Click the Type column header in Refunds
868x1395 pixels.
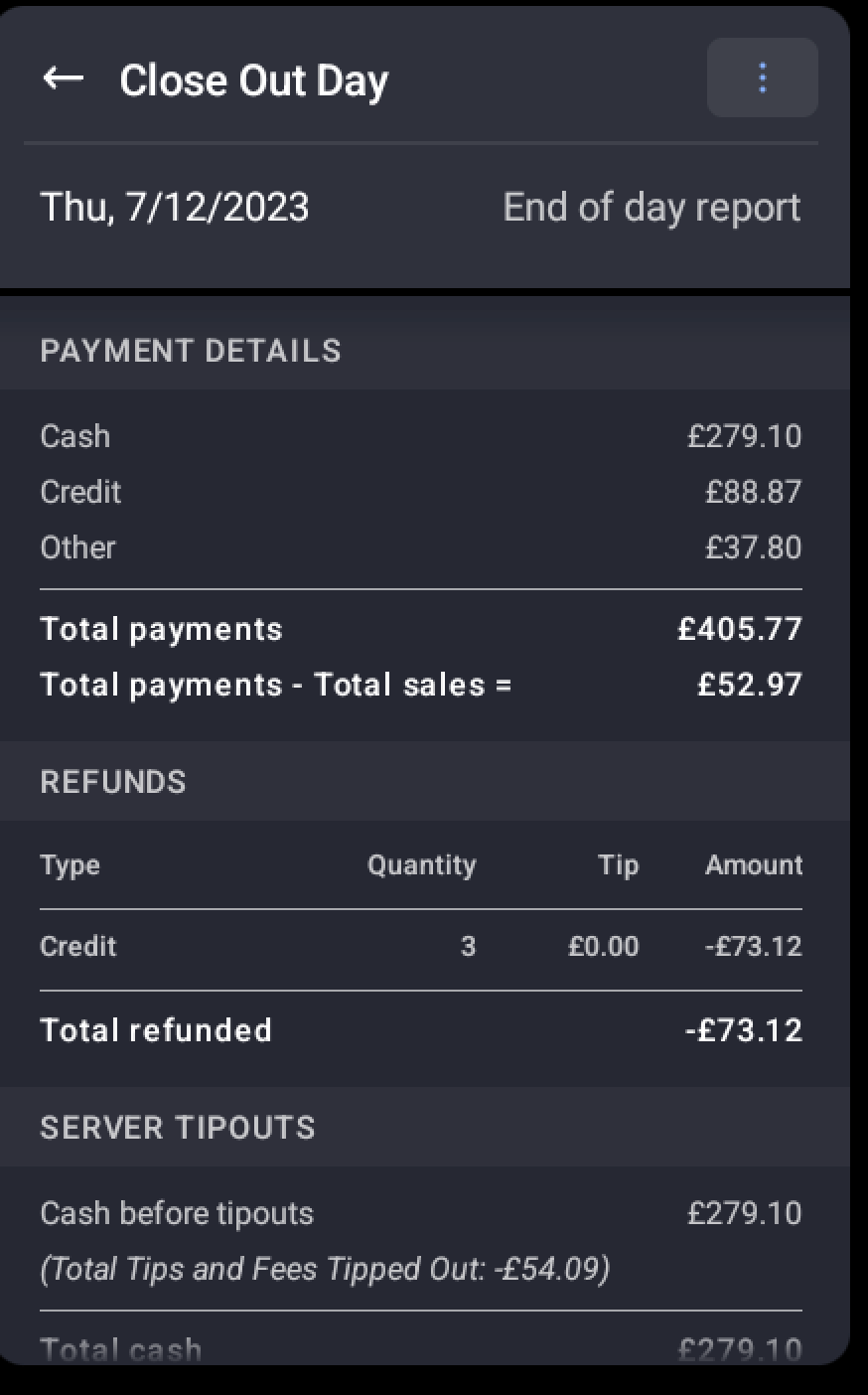pyautogui.click(x=71, y=865)
